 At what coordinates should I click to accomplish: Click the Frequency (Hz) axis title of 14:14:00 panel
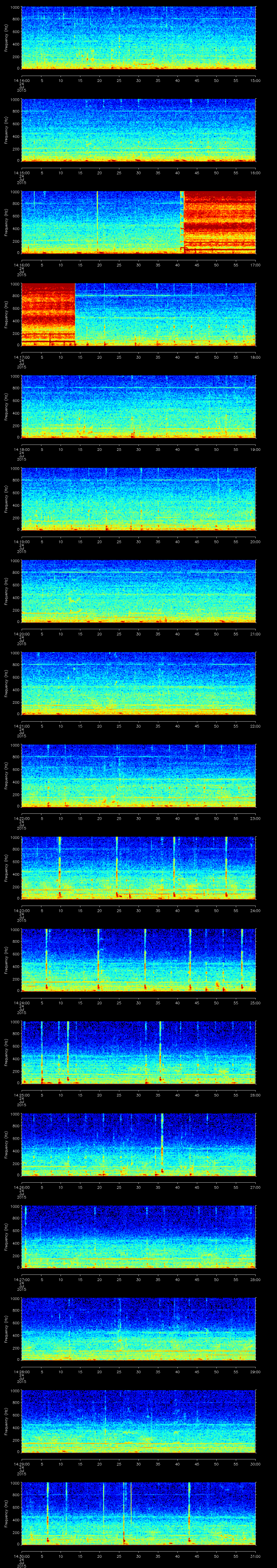coord(6,38)
